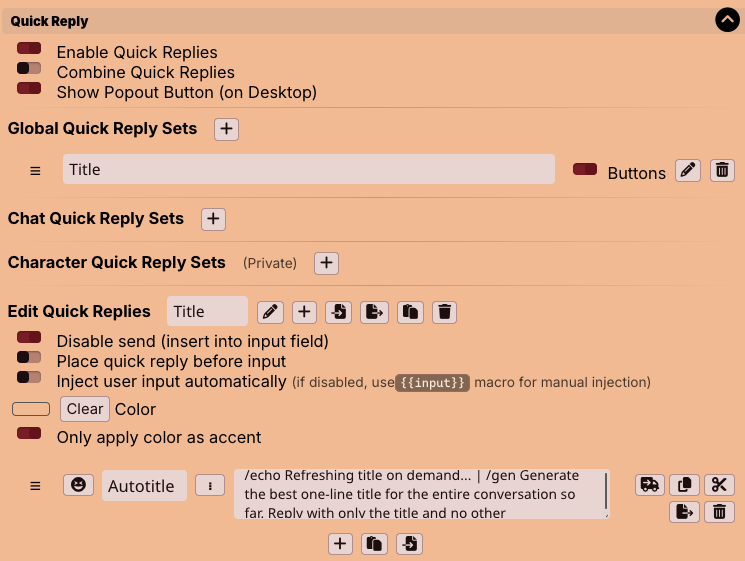
Task: Add a Chat Quick Reply Set
Action: pyautogui.click(x=213, y=219)
